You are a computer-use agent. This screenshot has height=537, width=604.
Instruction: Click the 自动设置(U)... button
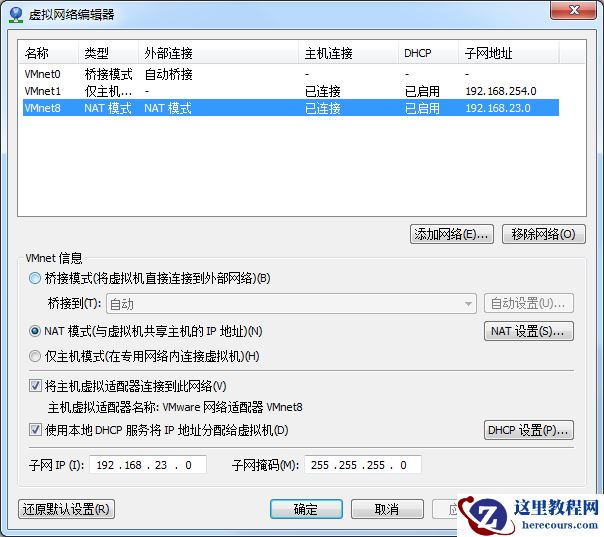pos(528,304)
